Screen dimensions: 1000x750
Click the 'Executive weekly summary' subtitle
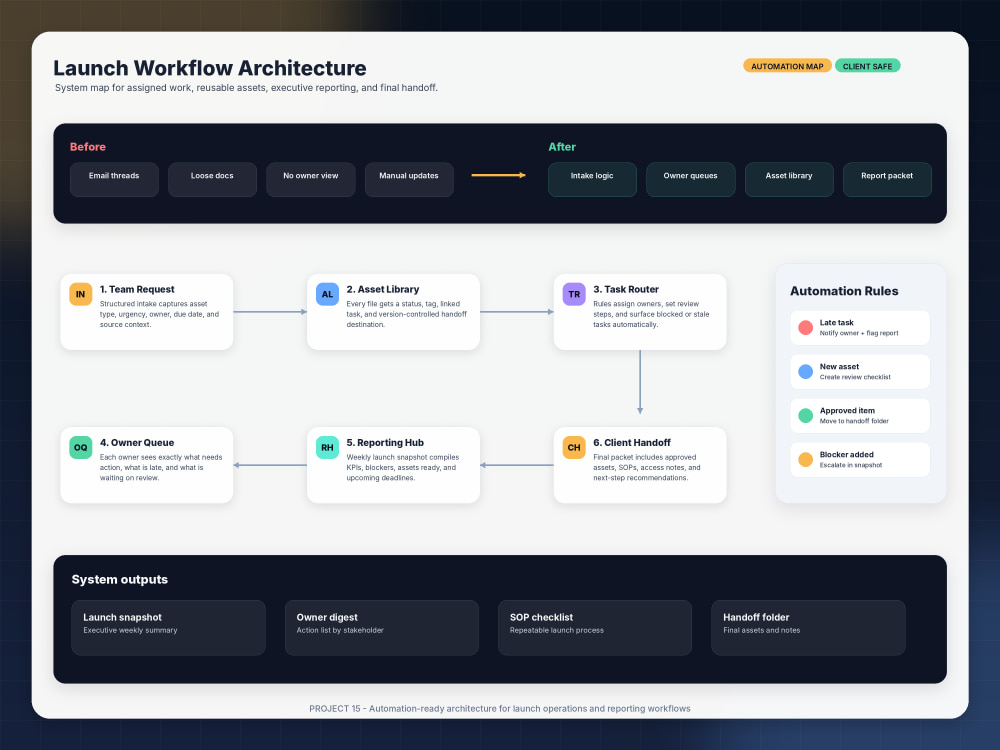[x=130, y=630]
